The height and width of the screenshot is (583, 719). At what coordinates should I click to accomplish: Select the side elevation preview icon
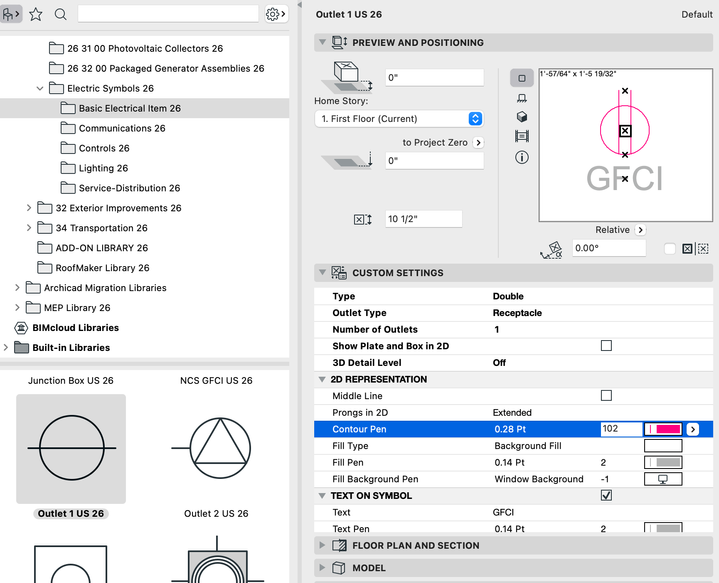point(521,98)
